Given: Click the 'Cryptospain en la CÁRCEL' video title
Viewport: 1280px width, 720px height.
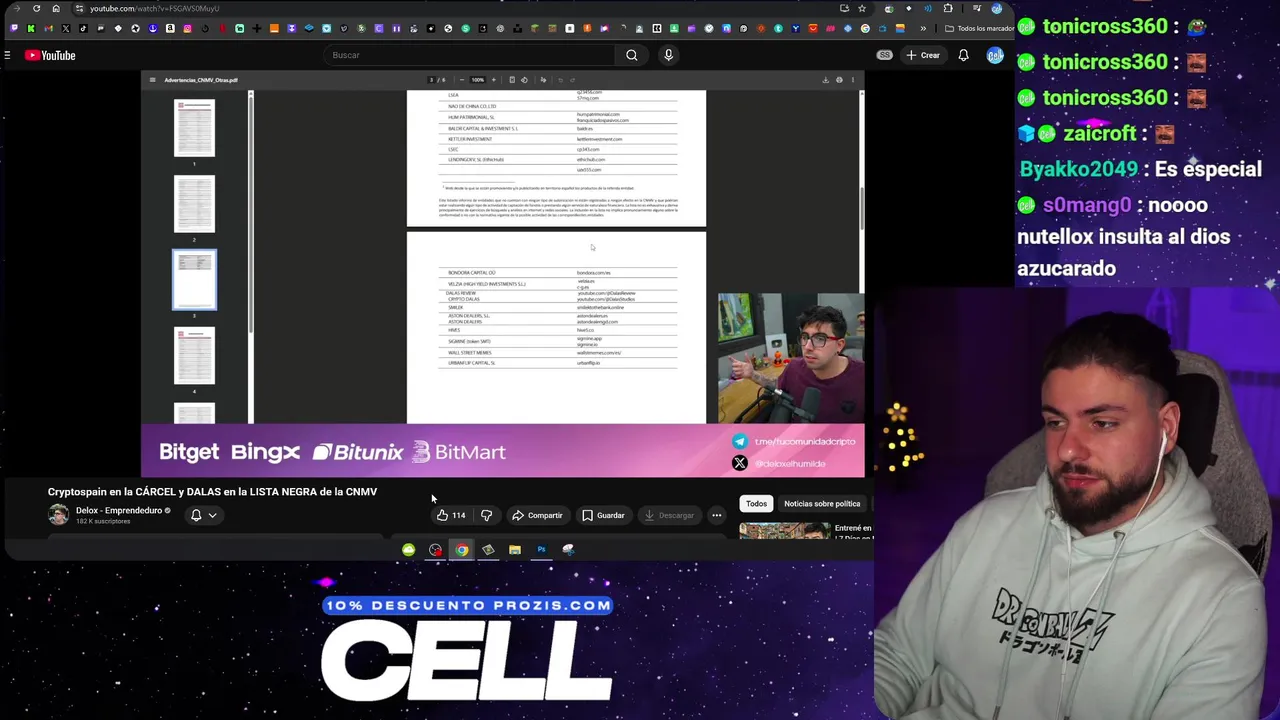Looking at the screenshot, I should tap(212, 492).
